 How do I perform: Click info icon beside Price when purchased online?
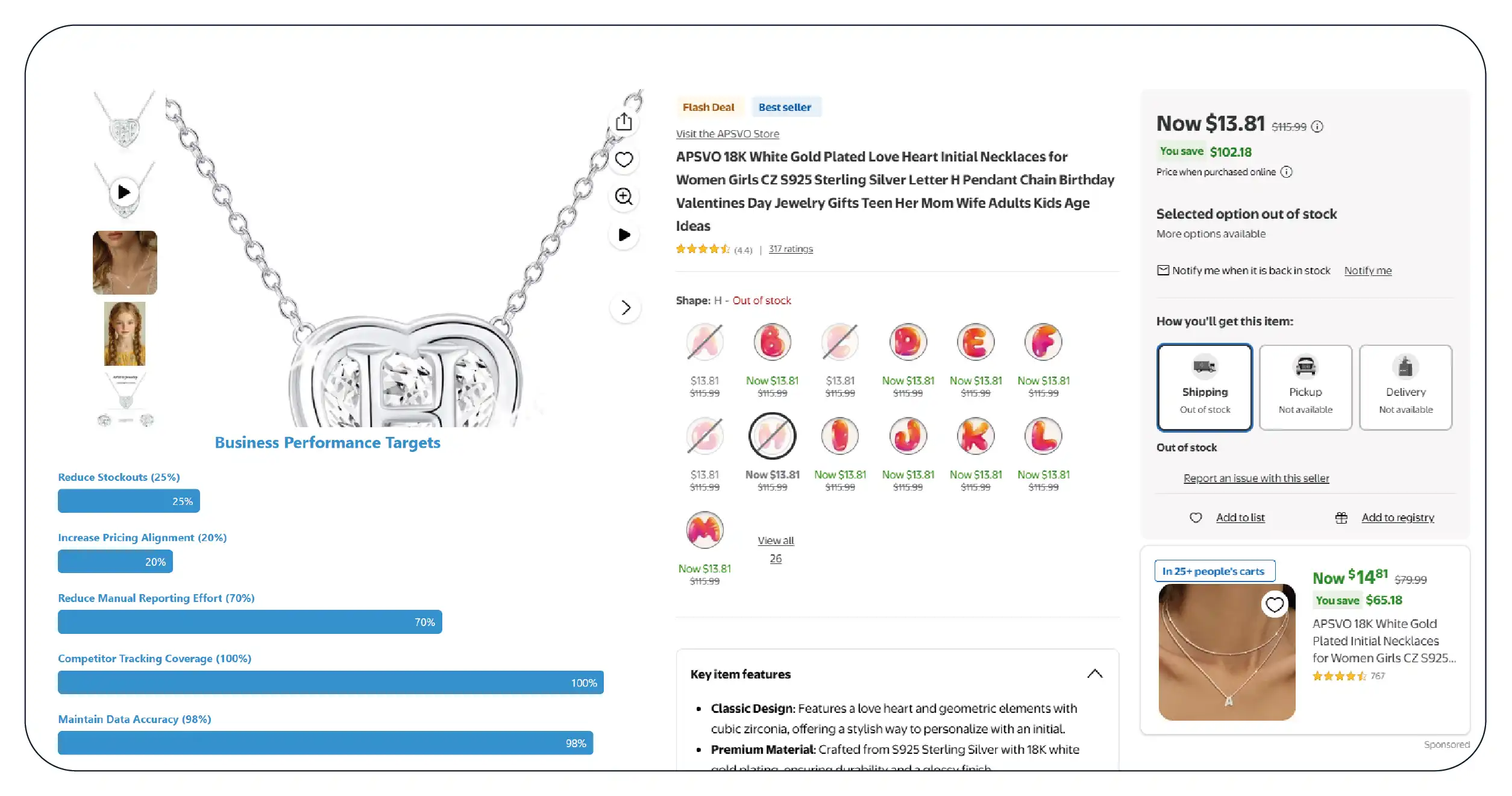tap(1287, 172)
